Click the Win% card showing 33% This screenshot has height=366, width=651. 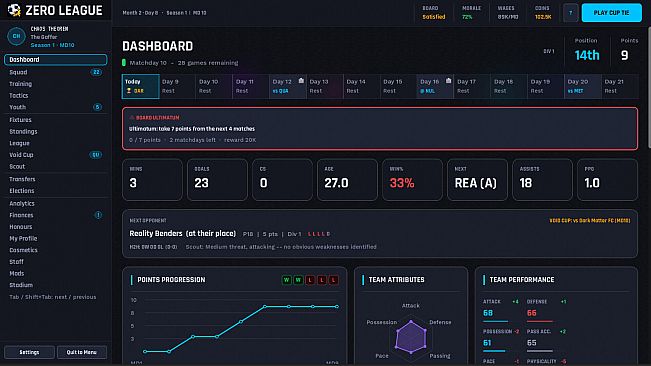(x=412, y=180)
